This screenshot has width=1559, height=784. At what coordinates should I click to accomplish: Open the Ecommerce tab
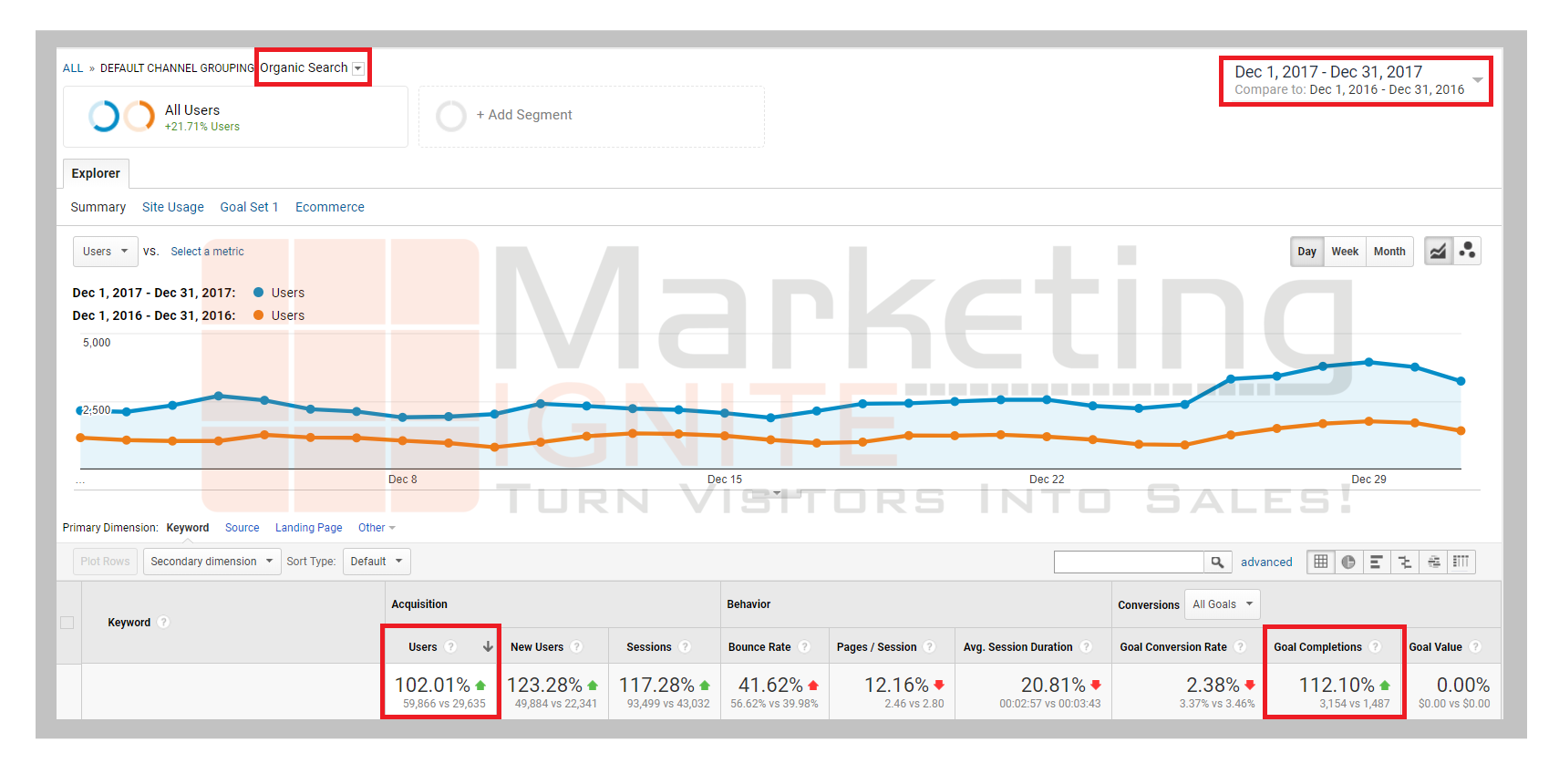pos(329,207)
